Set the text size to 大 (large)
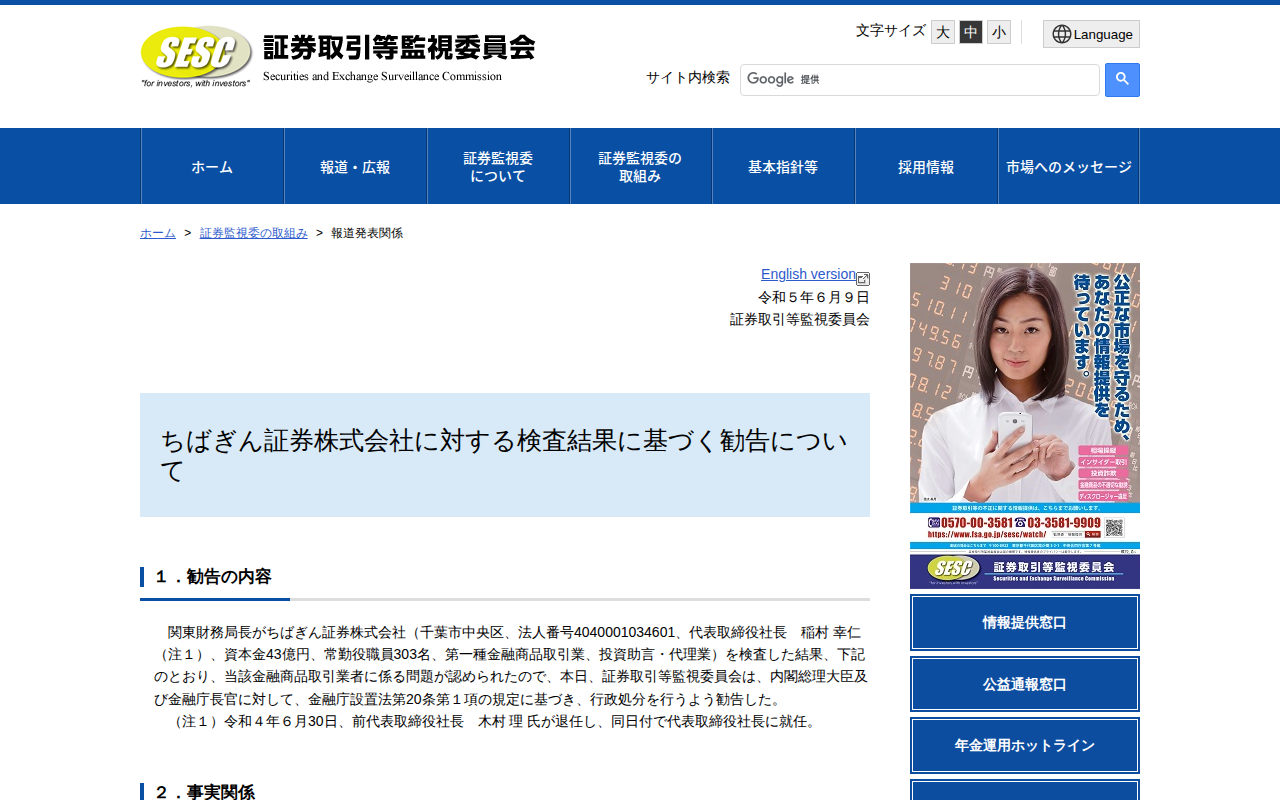The height and width of the screenshot is (800, 1280). pos(943,32)
